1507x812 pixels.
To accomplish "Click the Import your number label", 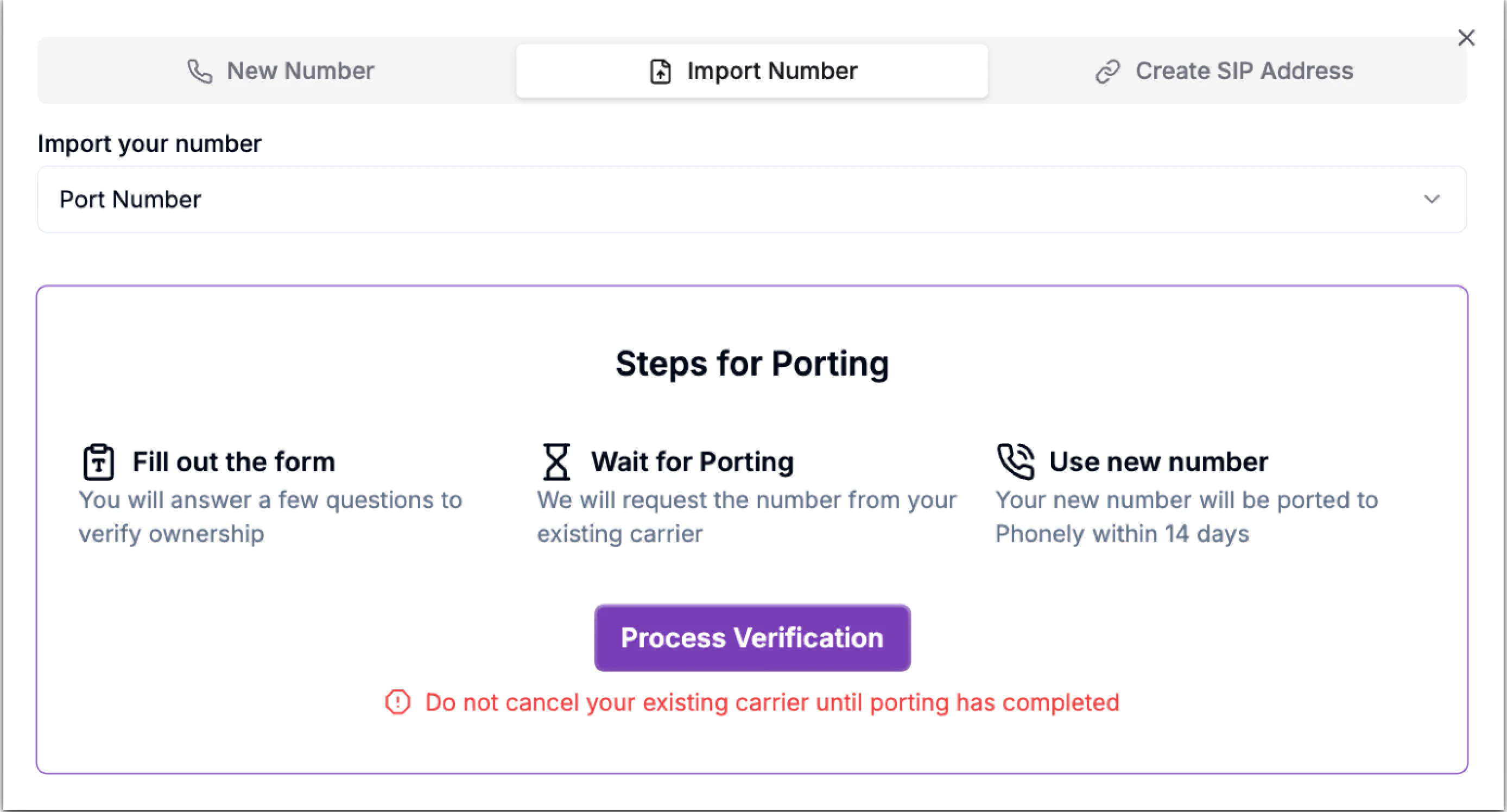I will tap(149, 143).
